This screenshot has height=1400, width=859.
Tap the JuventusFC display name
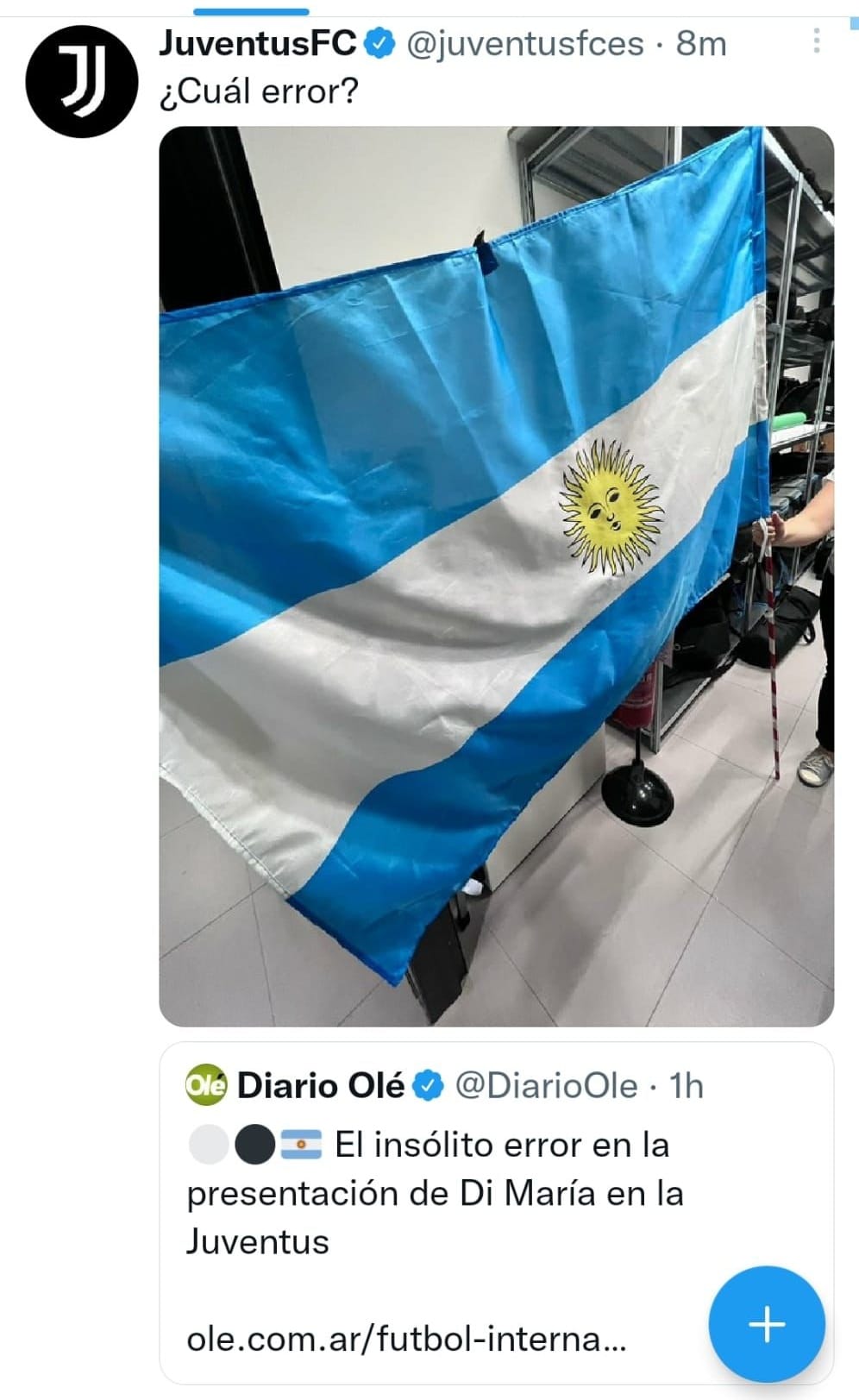point(257,43)
